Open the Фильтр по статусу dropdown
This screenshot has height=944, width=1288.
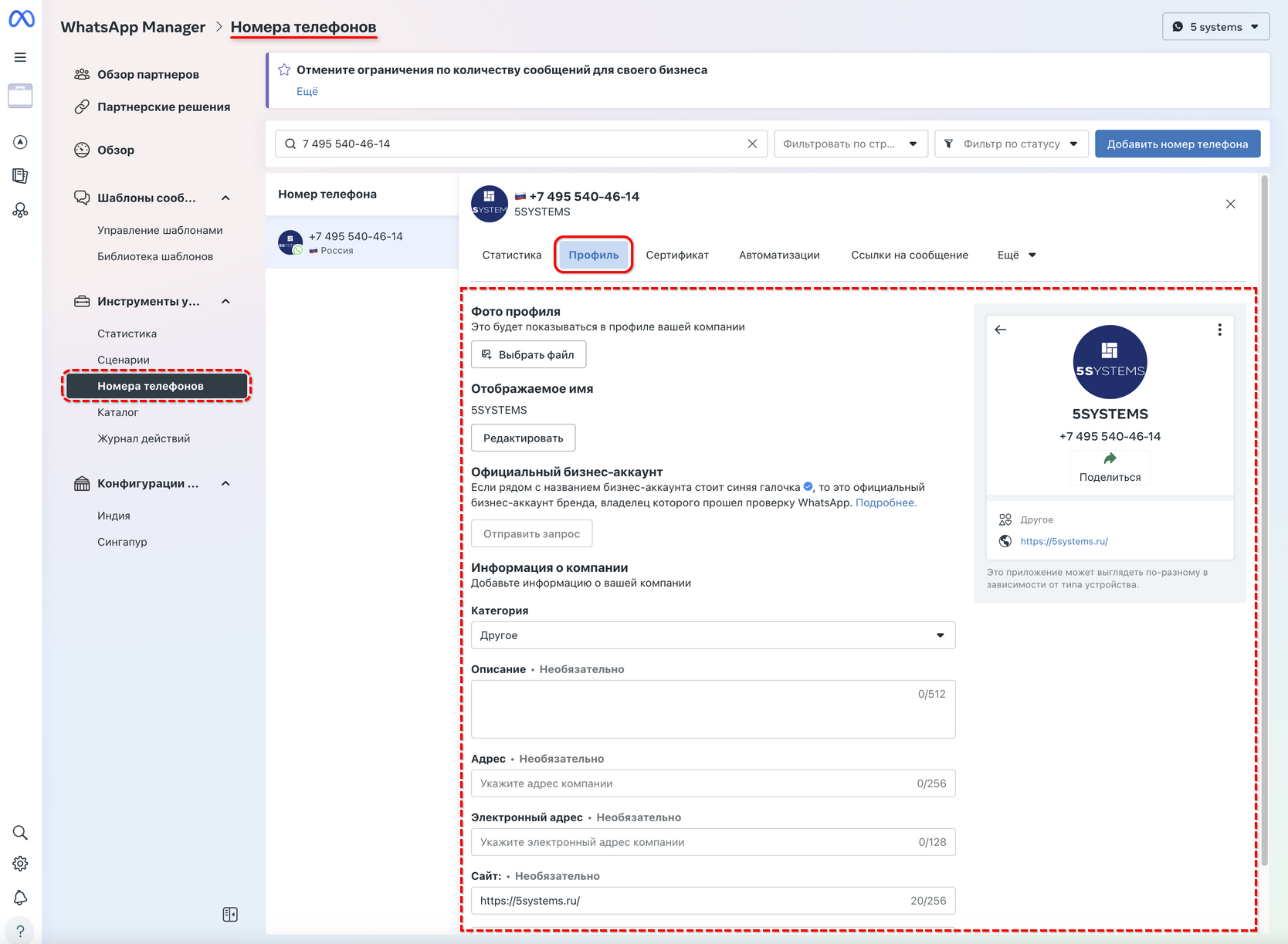coord(1011,143)
